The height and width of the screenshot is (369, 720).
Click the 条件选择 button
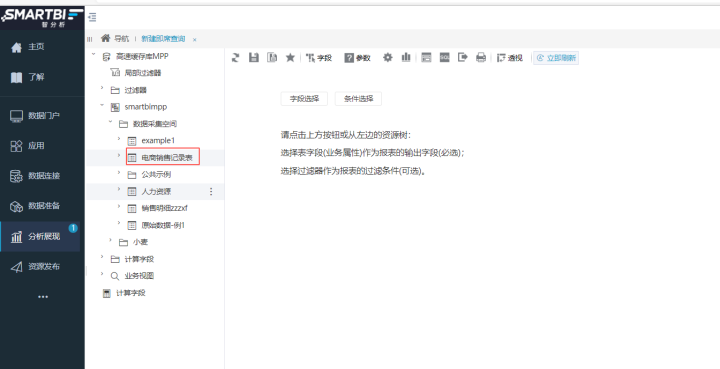click(x=358, y=99)
